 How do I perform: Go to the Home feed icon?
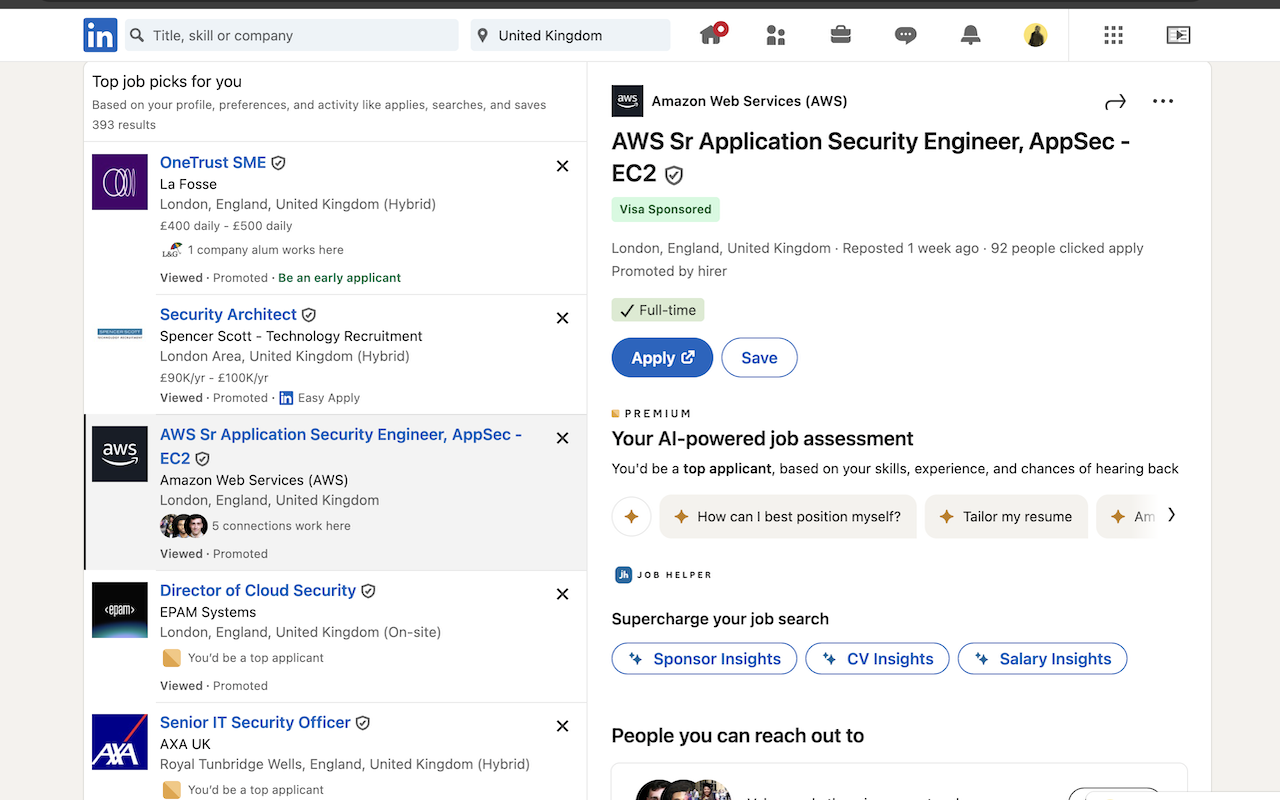(712, 35)
